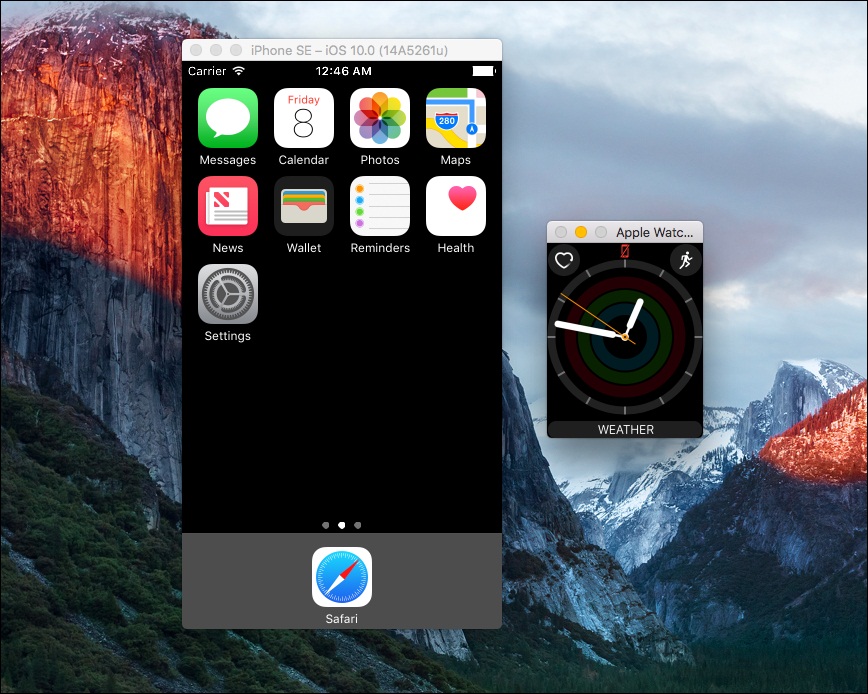The width and height of the screenshot is (868, 694).
Task: Tap the battery indicator in status bar
Action: pos(484,71)
